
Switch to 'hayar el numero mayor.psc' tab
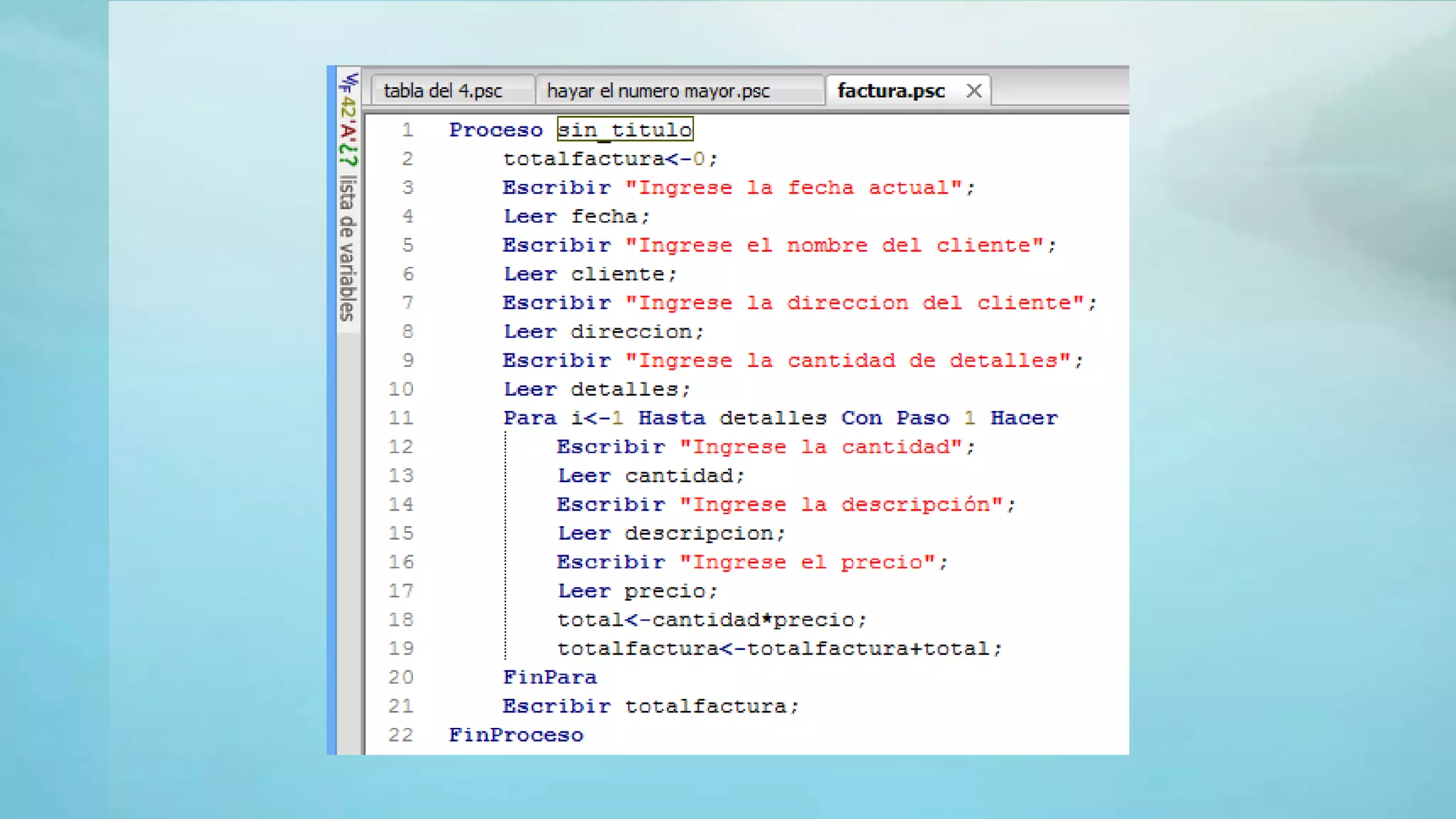[x=658, y=91]
